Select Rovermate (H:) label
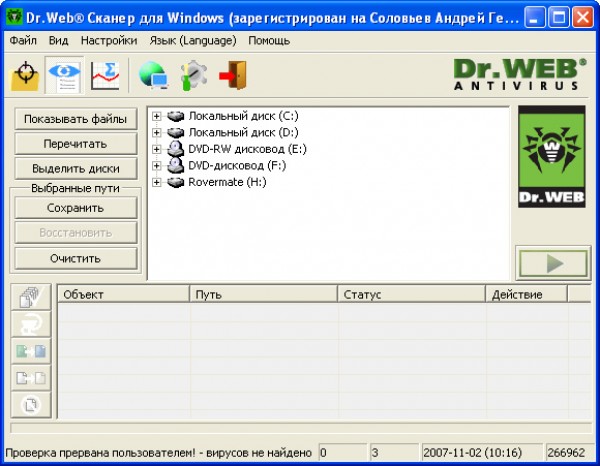This screenshot has width=600, height=466. (227, 182)
